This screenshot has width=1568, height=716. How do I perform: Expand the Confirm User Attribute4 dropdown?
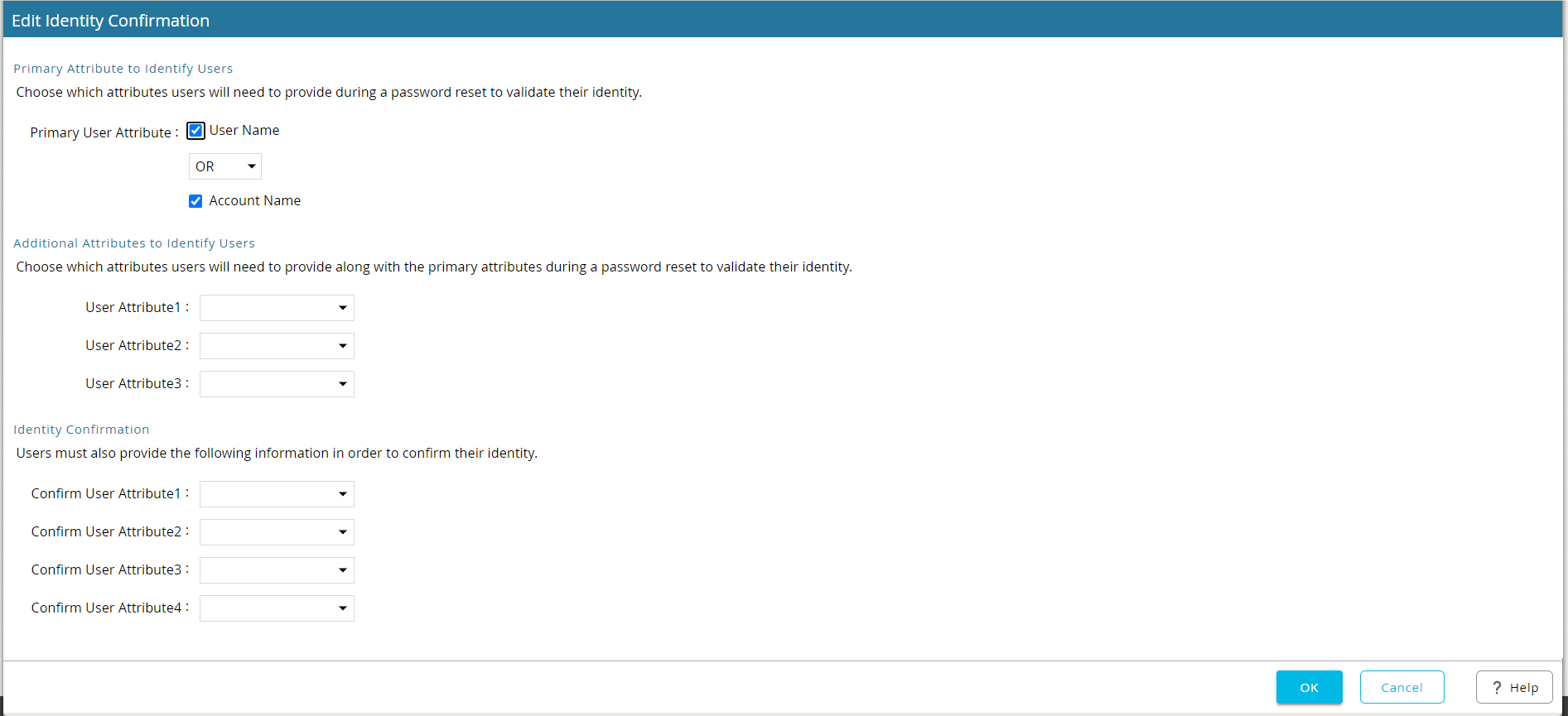(277, 608)
